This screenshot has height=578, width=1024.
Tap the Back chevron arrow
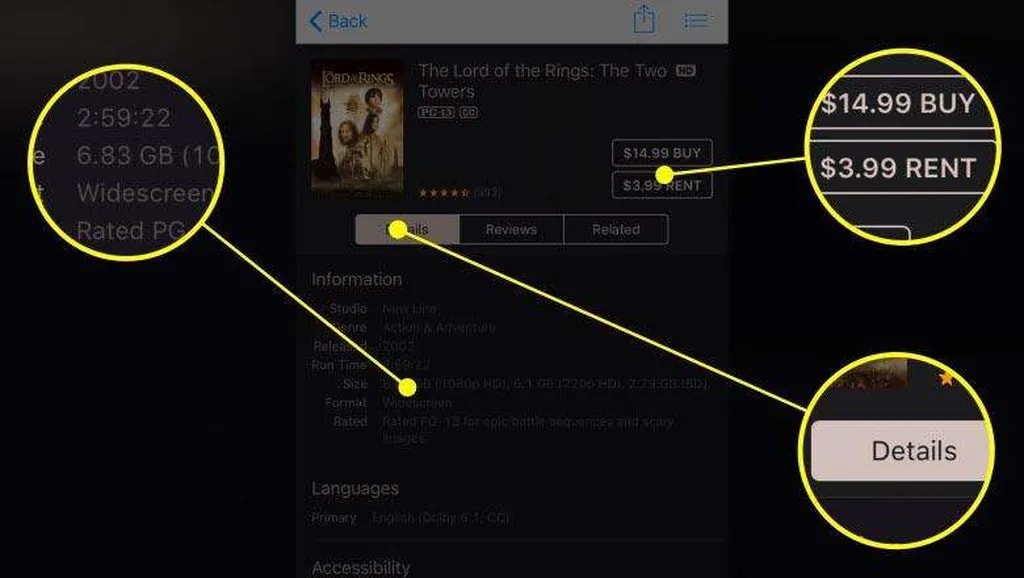tap(315, 21)
